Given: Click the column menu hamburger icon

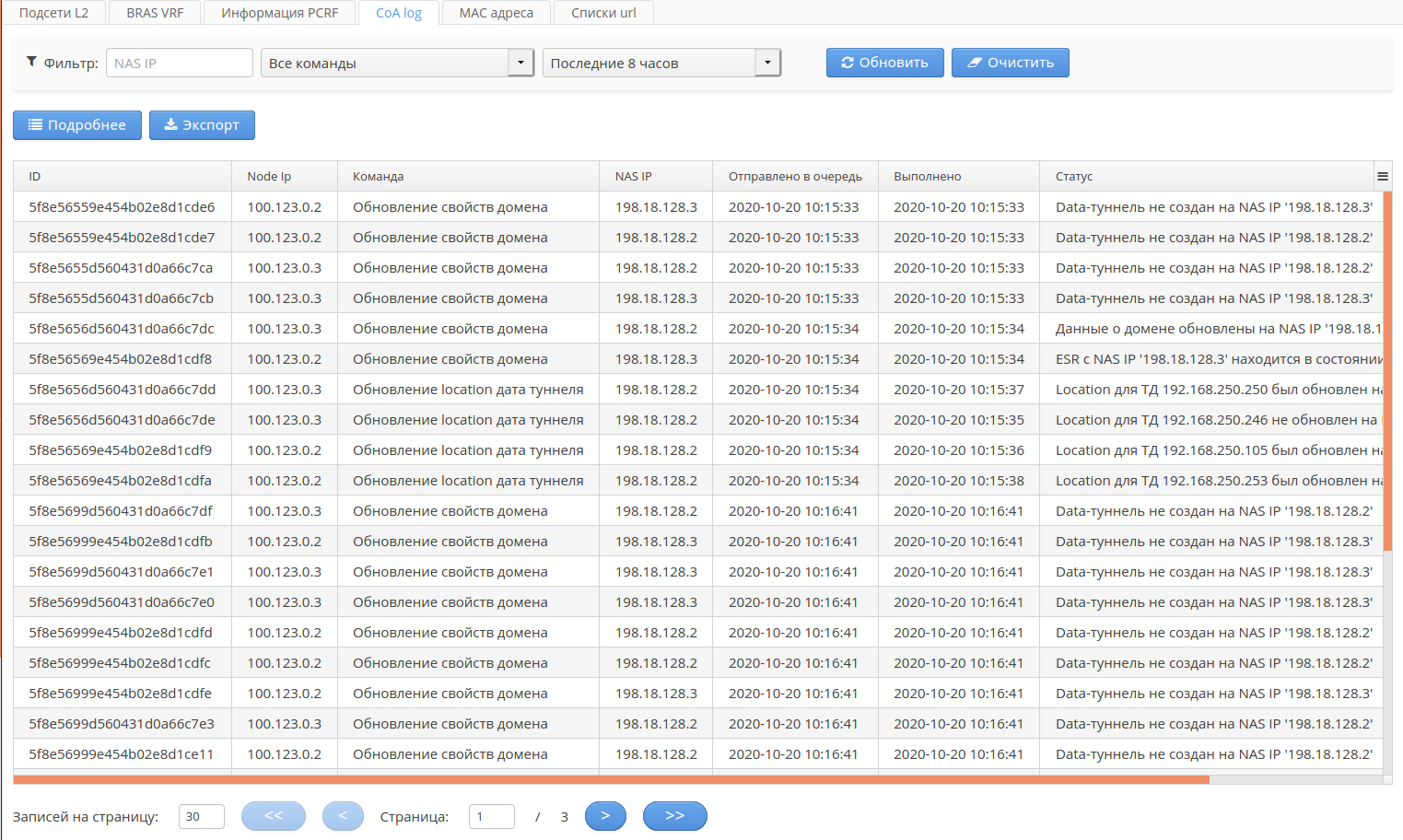Looking at the screenshot, I should click(1382, 176).
